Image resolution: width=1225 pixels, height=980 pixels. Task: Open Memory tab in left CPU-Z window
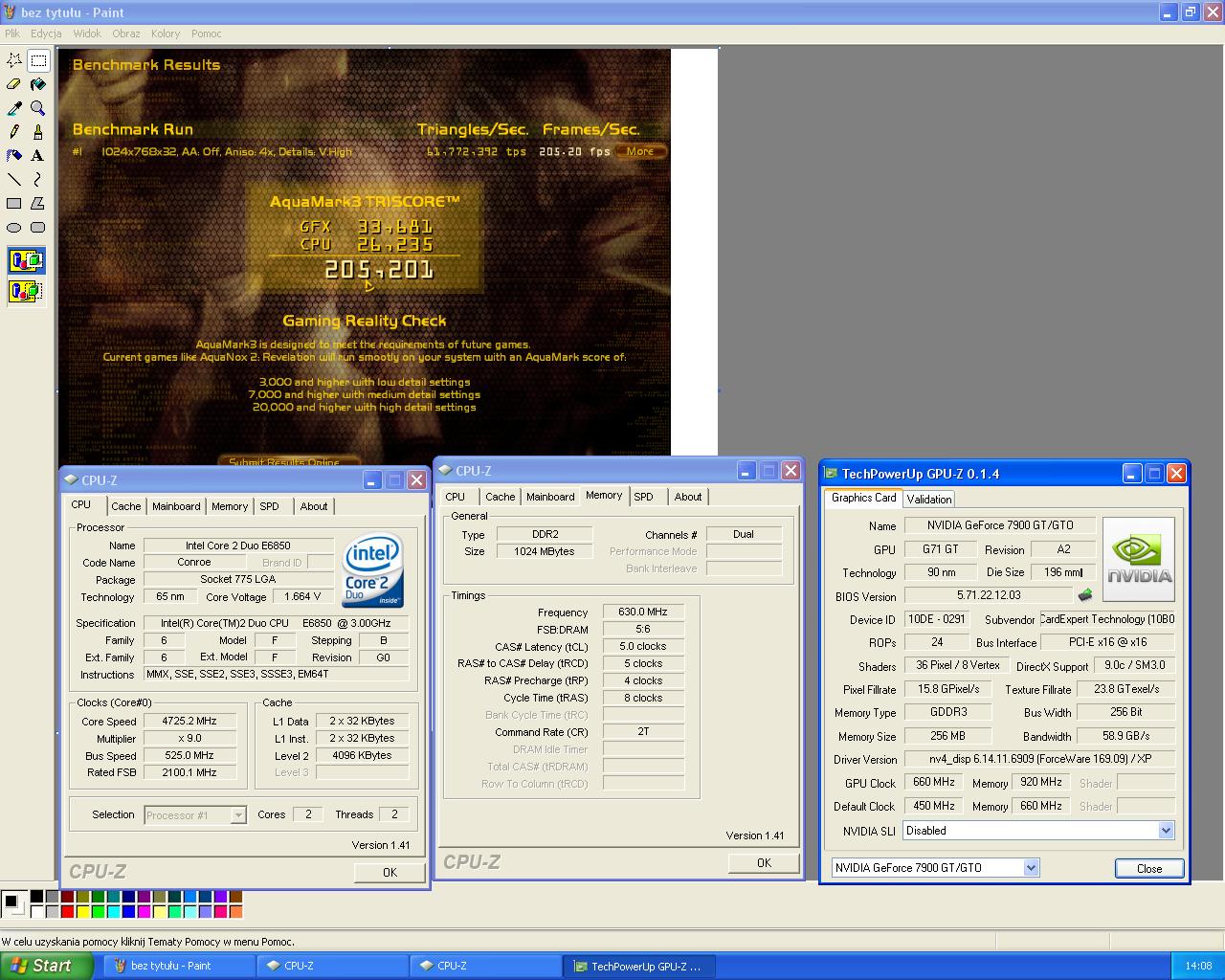tap(230, 506)
